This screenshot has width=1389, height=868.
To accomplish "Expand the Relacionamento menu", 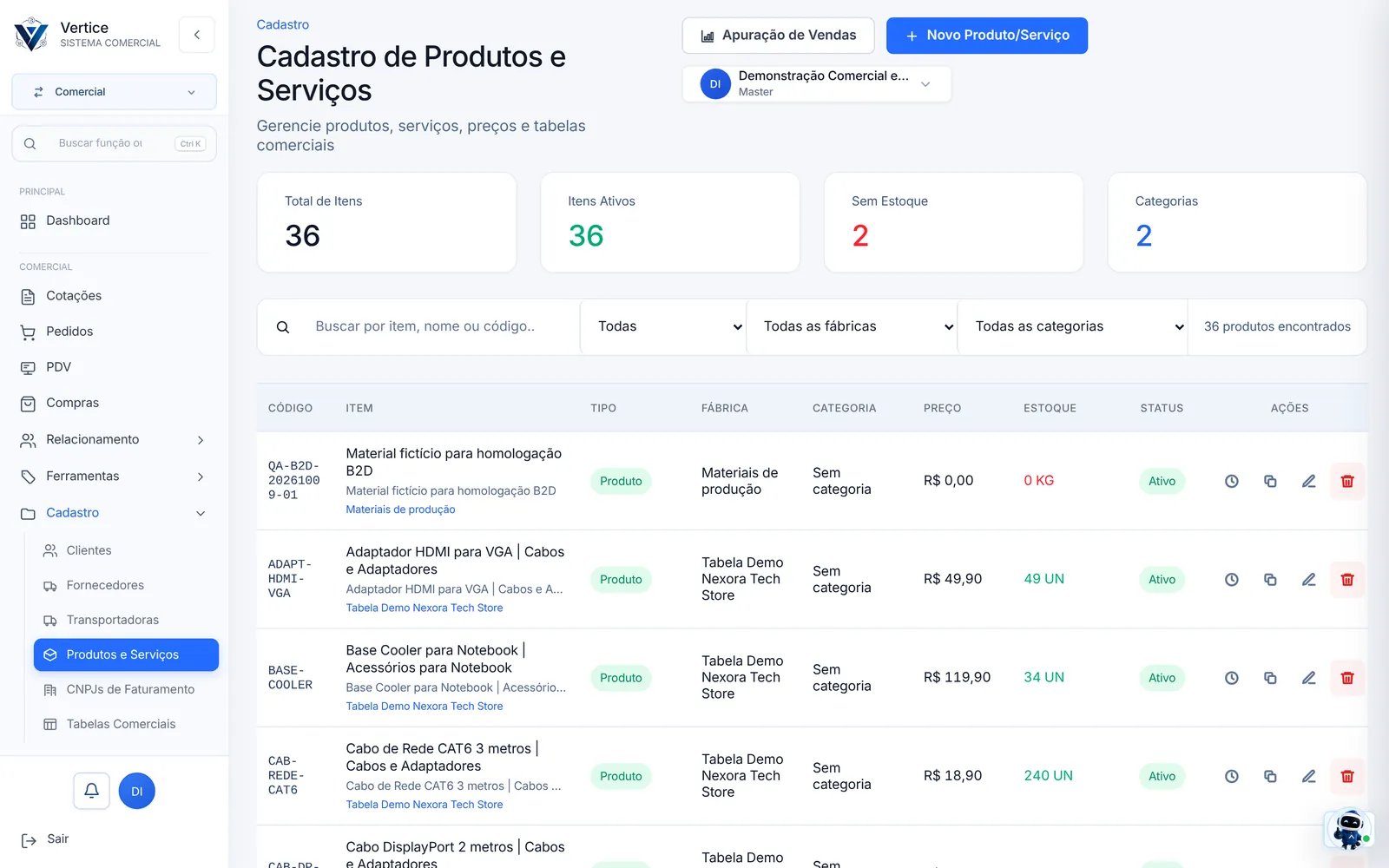I will 114,440.
